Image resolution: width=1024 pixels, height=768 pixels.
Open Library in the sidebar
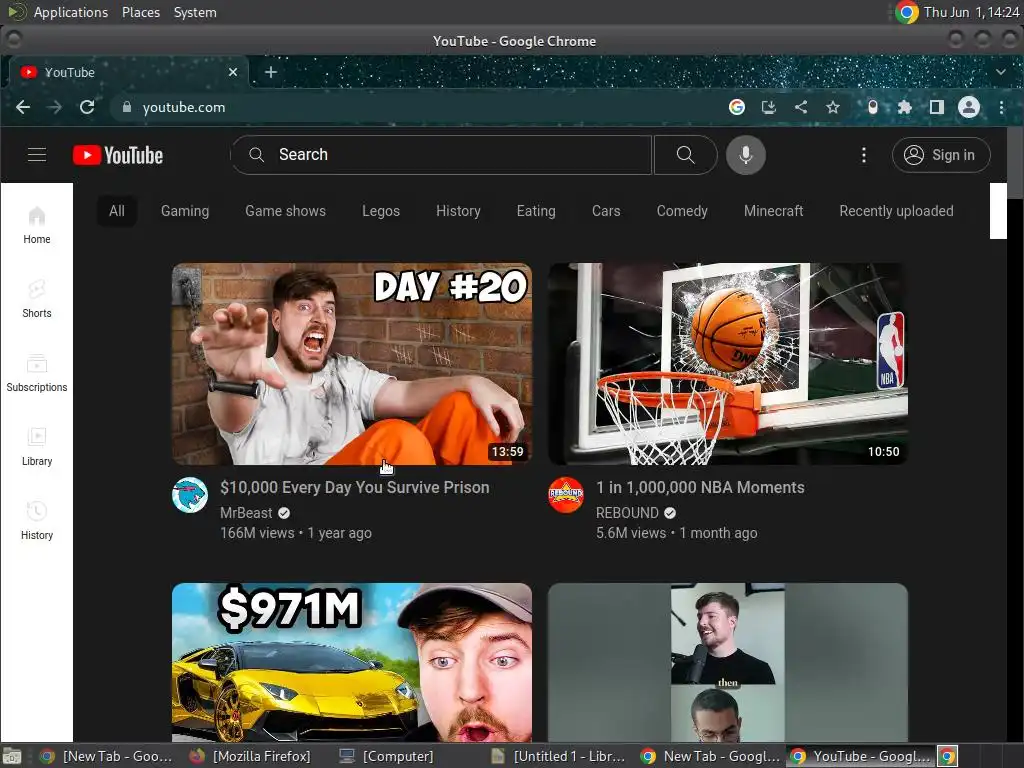point(37,447)
